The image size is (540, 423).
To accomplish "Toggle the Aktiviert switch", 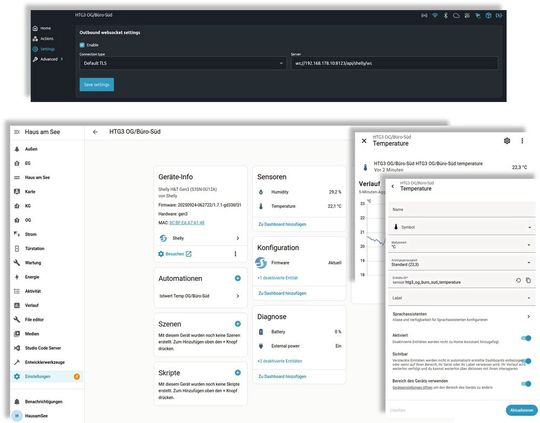I will pyautogui.click(x=526, y=338).
